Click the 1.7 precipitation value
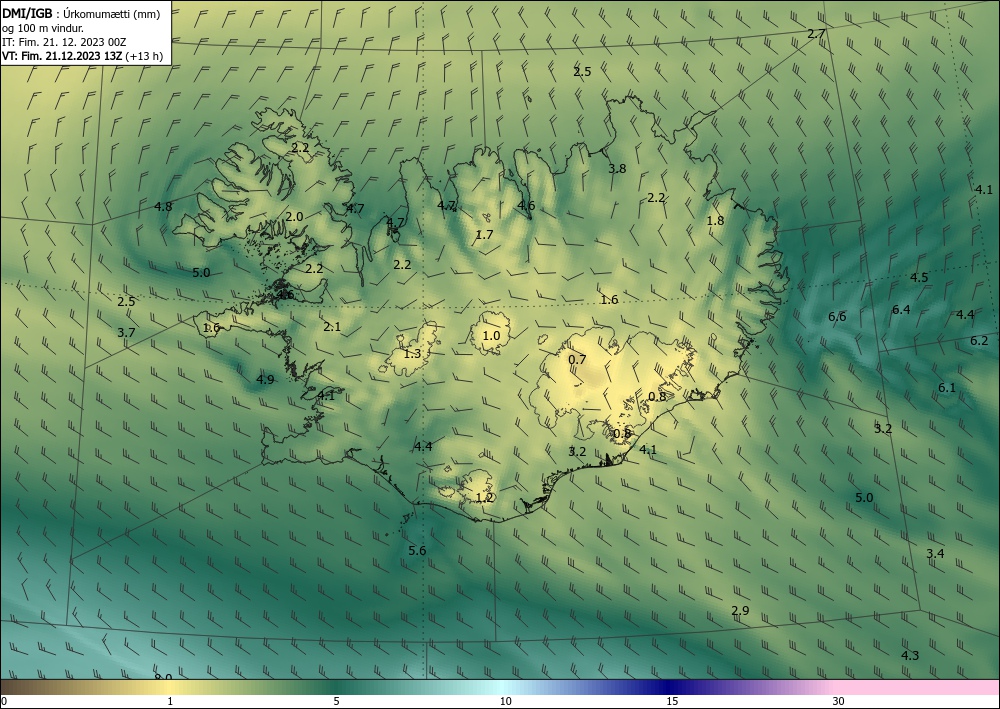The image size is (1000, 709). pyautogui.click(x=485, y=235)
